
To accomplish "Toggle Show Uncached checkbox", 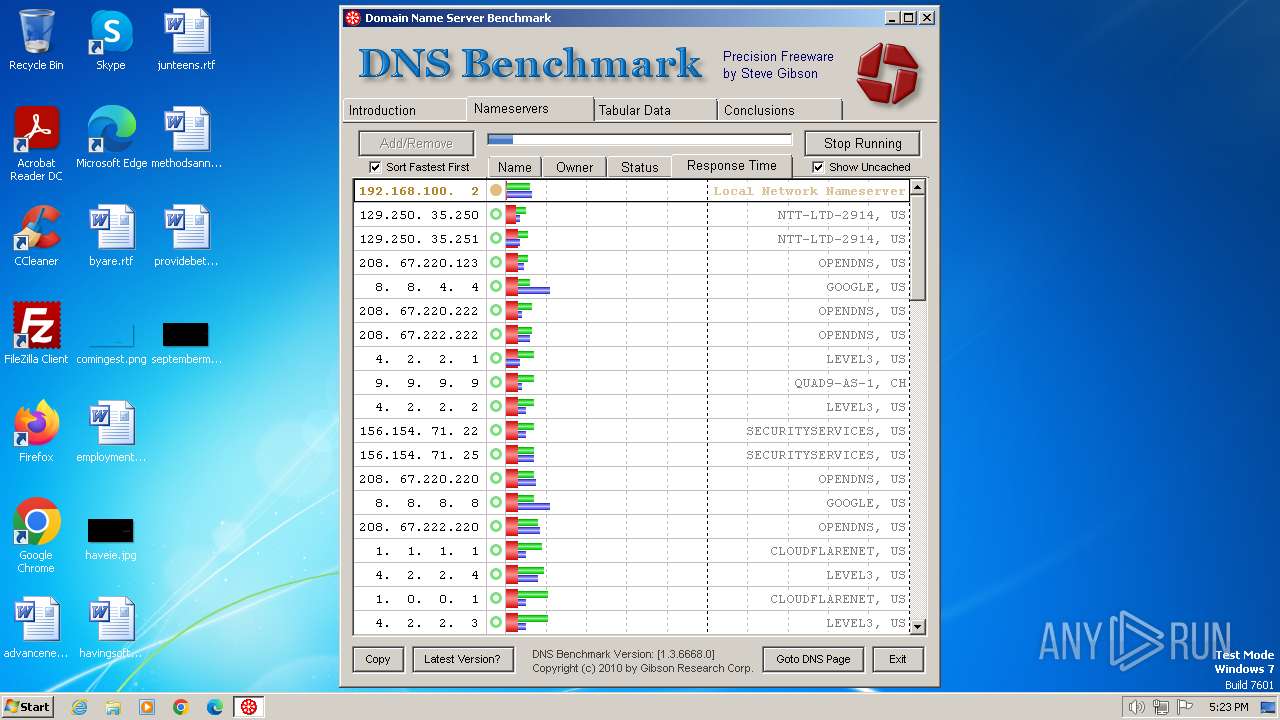I will coord(818,167).
